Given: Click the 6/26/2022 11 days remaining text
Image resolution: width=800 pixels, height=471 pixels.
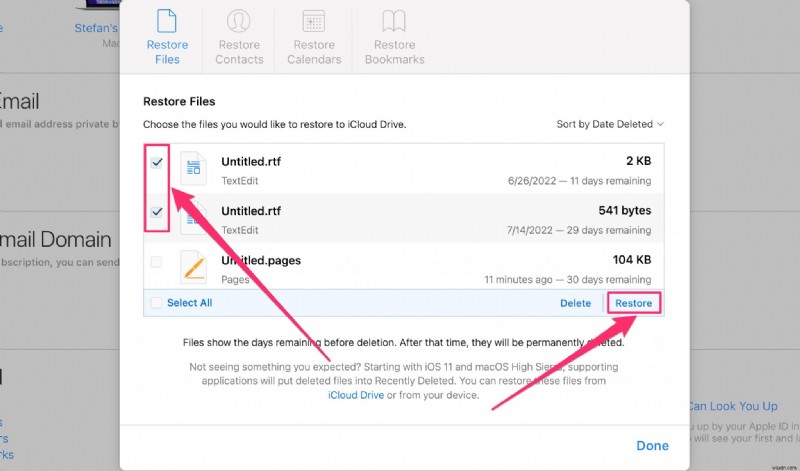Looking at the screenshot, I should coord(579,181).
